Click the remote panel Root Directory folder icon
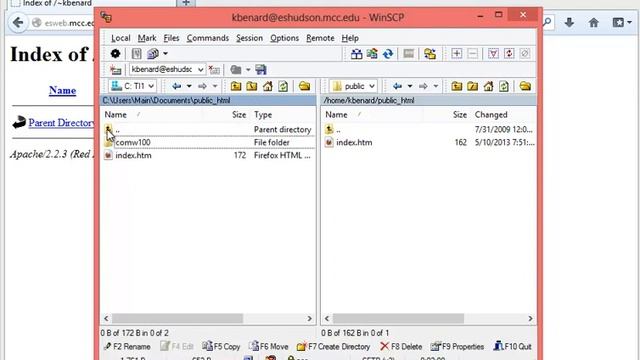Screen dimensions: 640x360 [x=473, y=86]
